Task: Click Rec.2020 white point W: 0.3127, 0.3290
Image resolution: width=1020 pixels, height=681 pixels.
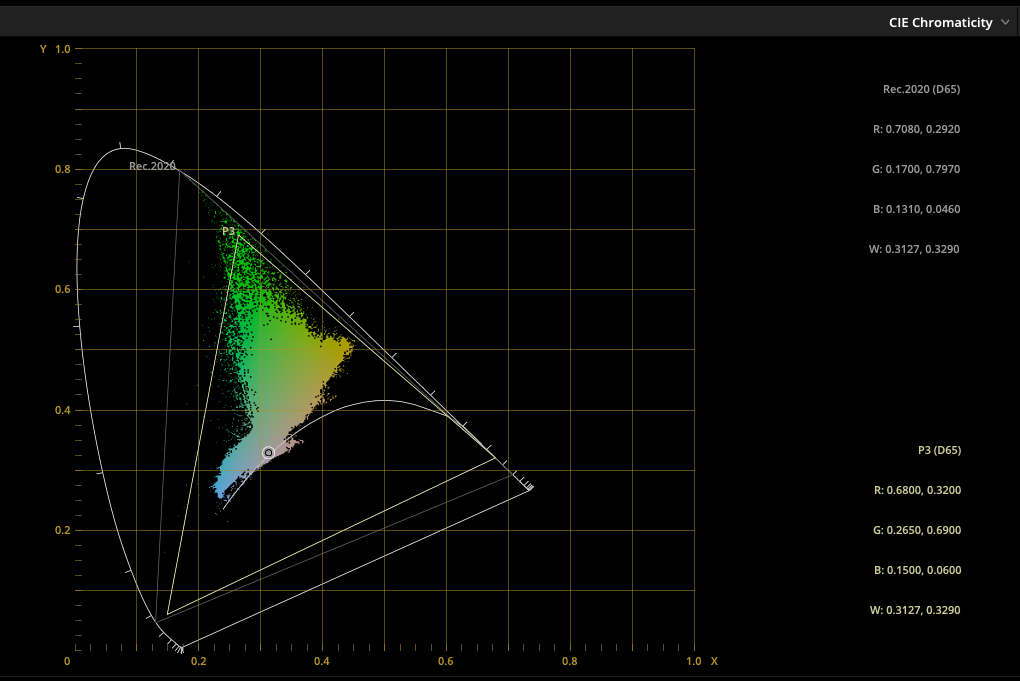Action: [914, 249]
